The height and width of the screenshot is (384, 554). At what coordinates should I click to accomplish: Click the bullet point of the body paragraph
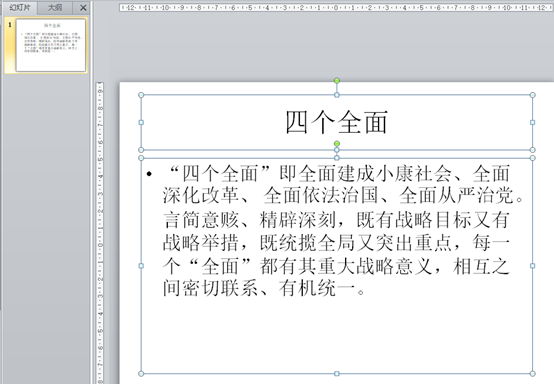(149, 173)
